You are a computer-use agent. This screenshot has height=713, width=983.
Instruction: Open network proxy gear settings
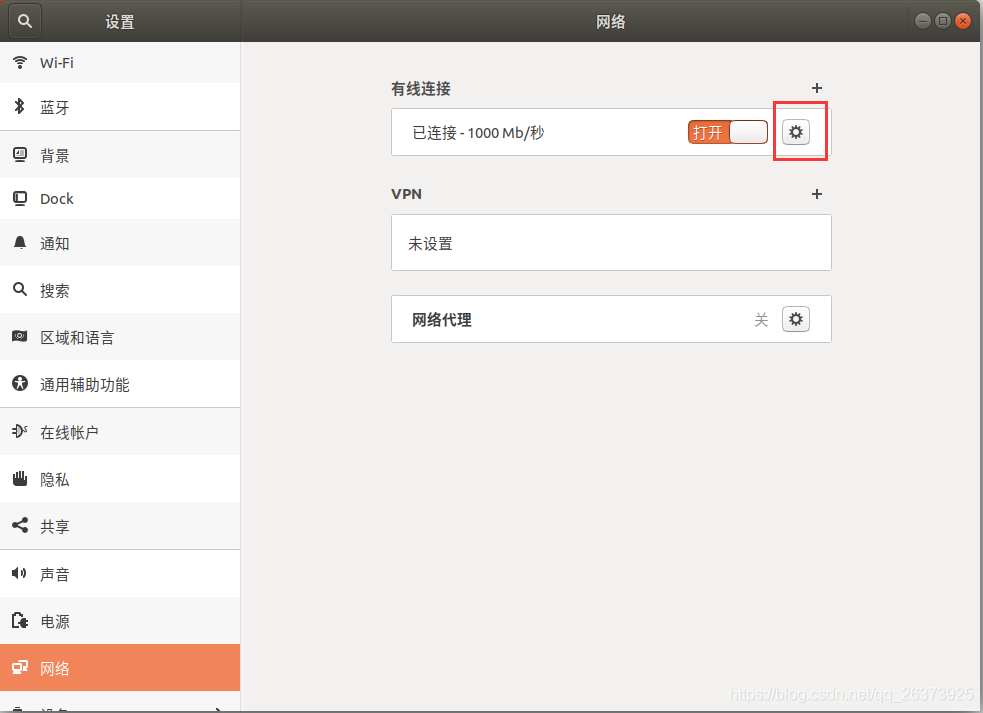796,319
